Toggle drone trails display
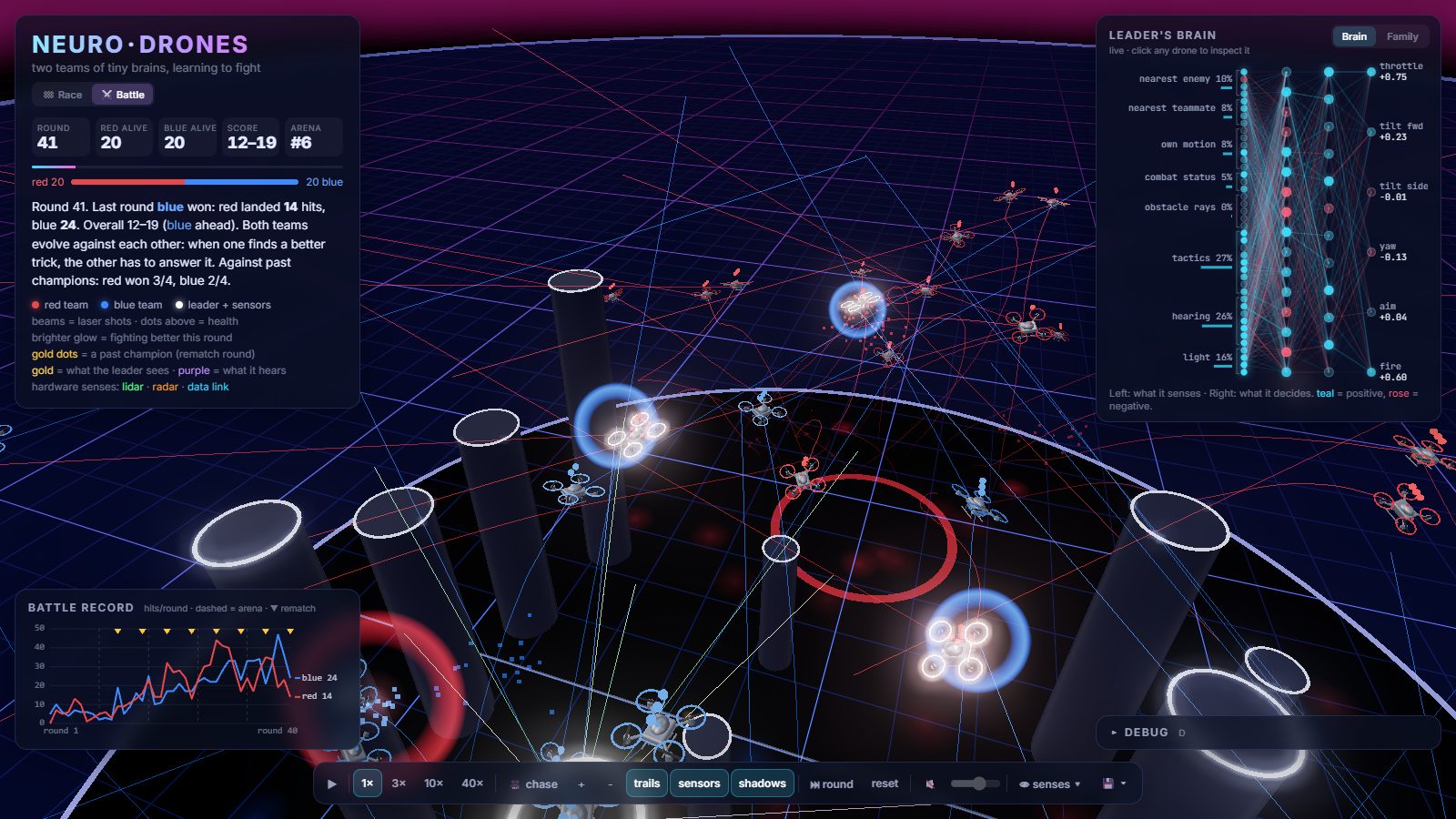Screen dimensions: 1456x819 [x=647, y=784]
